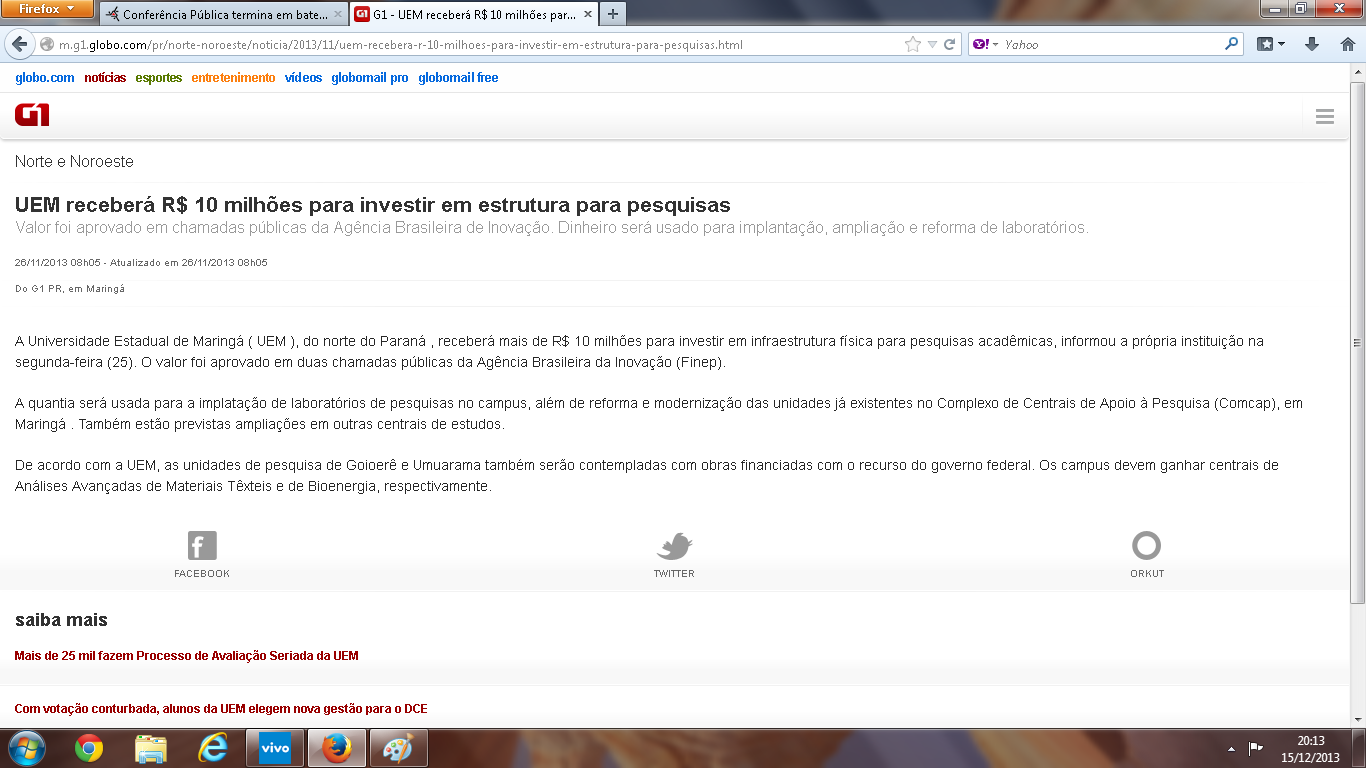Open the esportes link in top navigation

[159, 78]
